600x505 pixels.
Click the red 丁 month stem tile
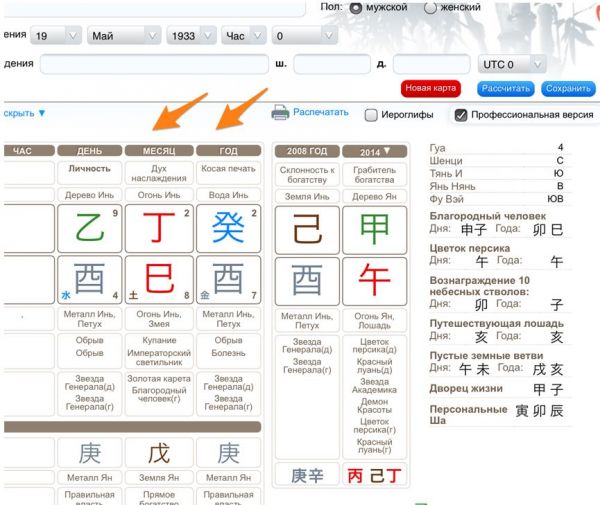click(x=159, y=229)
